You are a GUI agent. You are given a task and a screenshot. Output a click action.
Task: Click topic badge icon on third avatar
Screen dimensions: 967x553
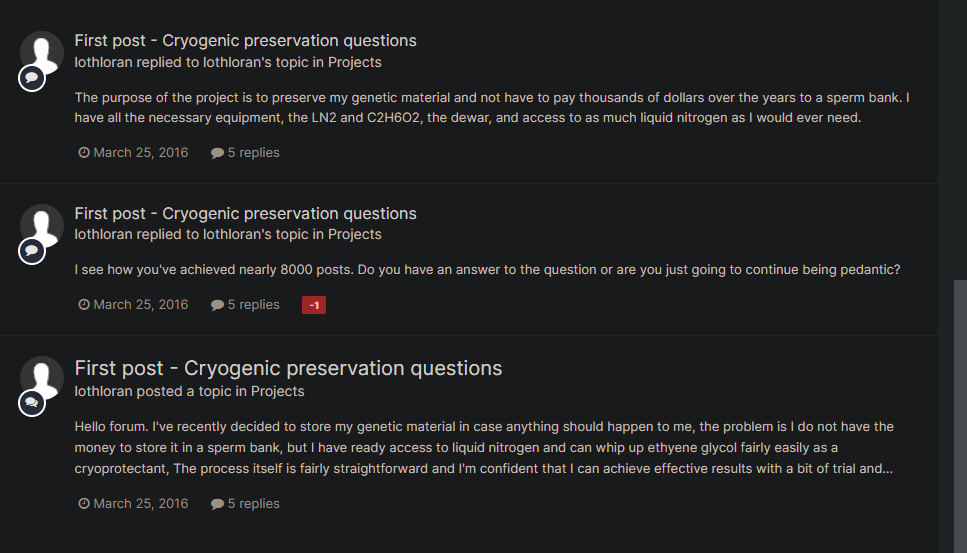point(32,403)
